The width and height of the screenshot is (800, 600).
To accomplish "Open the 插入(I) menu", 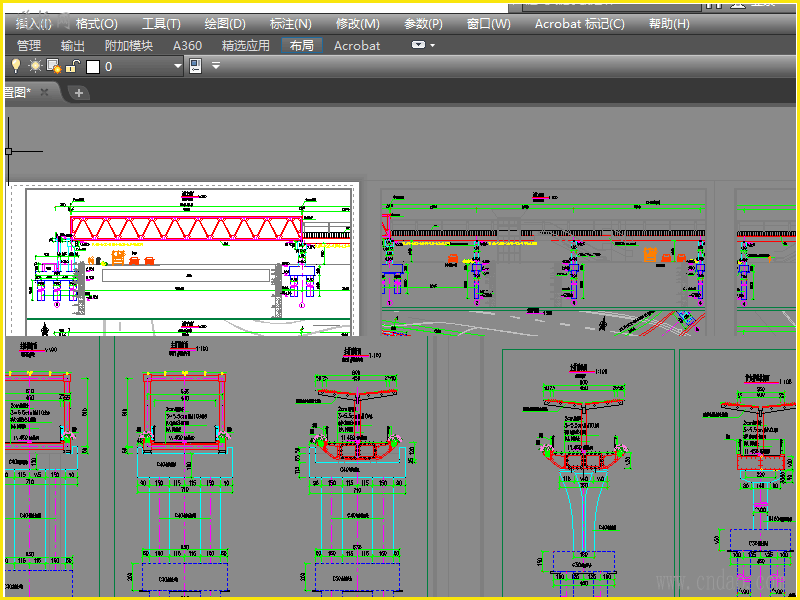I will coord(34,23).
